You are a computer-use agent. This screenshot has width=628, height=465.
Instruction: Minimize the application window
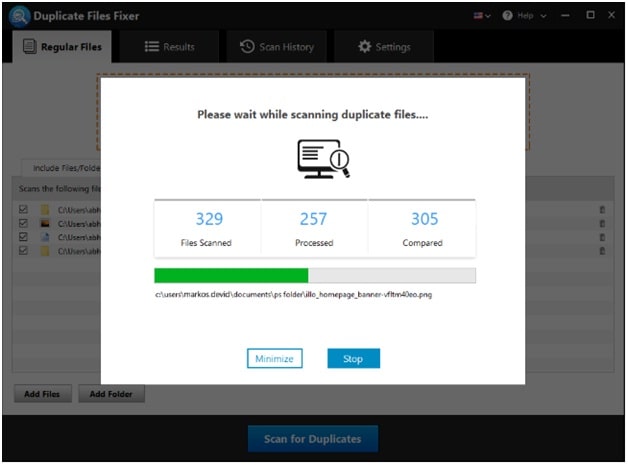click(x=565, y=16)
